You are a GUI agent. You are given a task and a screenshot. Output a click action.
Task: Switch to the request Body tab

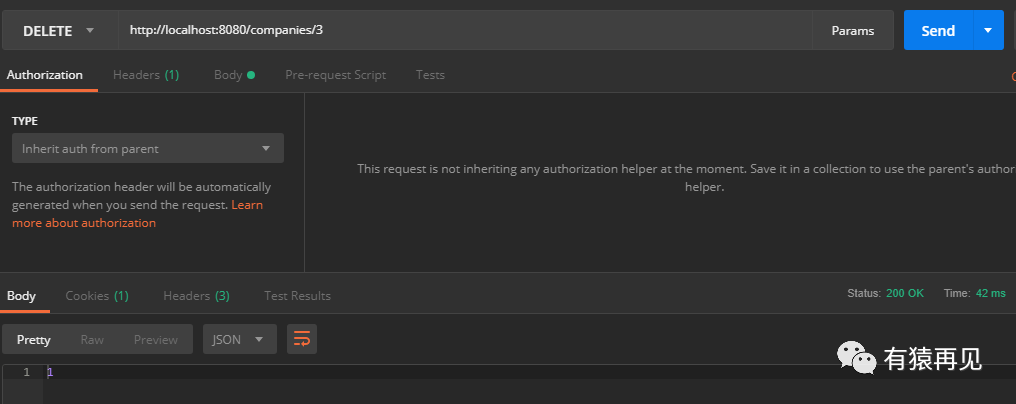coord(234,75)
